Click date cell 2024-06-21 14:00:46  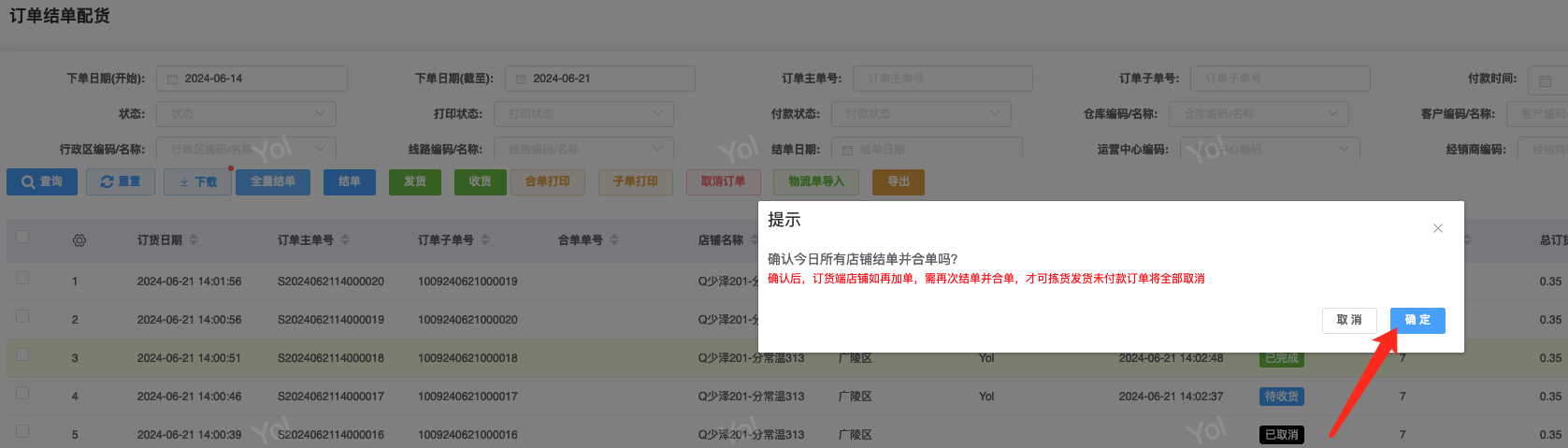[189, 397]
